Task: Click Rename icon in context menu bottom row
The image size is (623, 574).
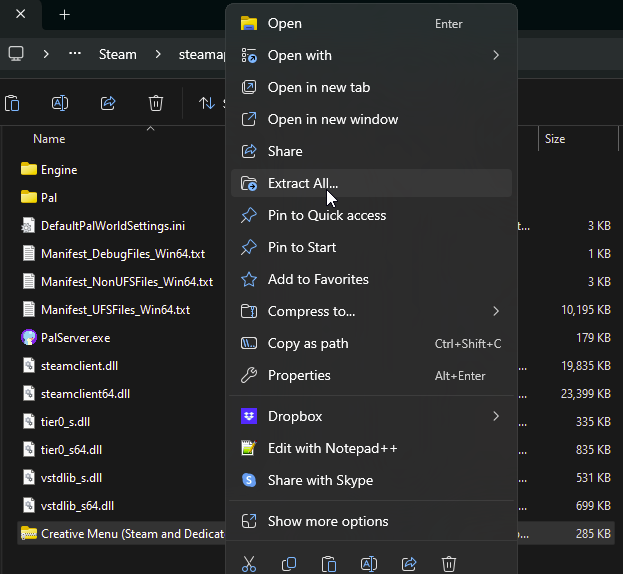Action: tap(369, 564)
